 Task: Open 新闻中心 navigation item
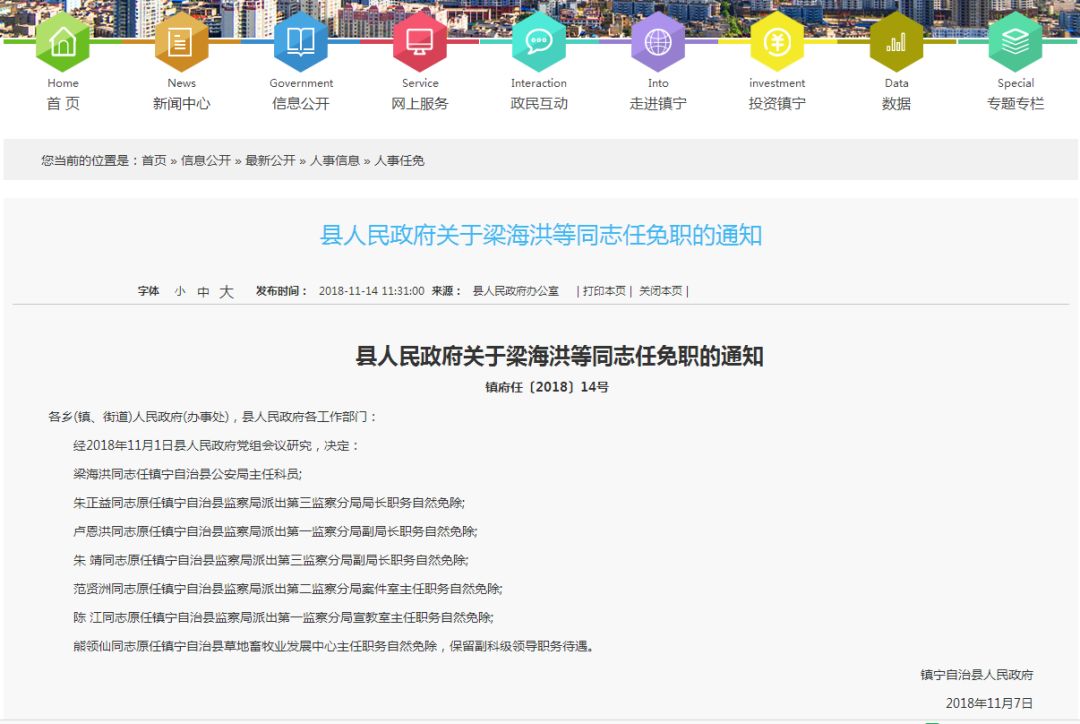click(181, 104)
